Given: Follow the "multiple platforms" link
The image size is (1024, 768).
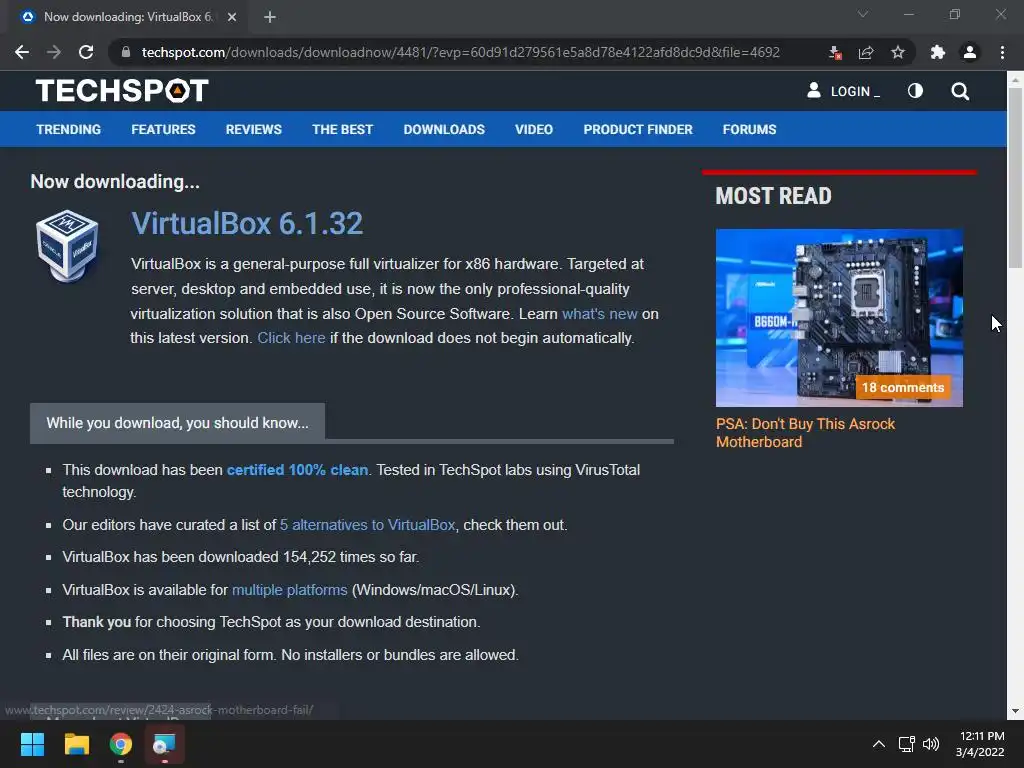Looking at the screenshot, I should coord(289,590).
